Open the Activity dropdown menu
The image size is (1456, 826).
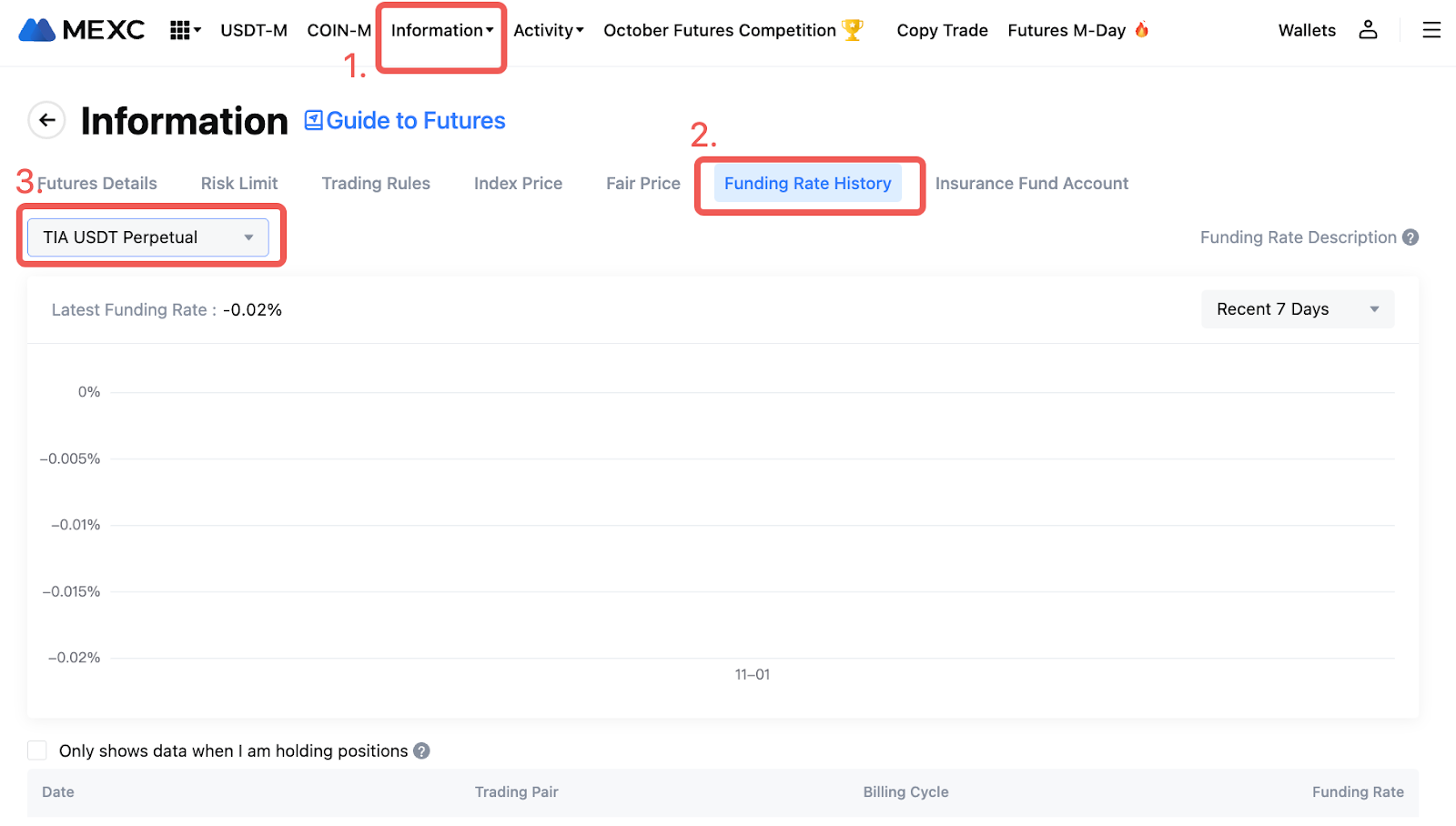[548, 31]
